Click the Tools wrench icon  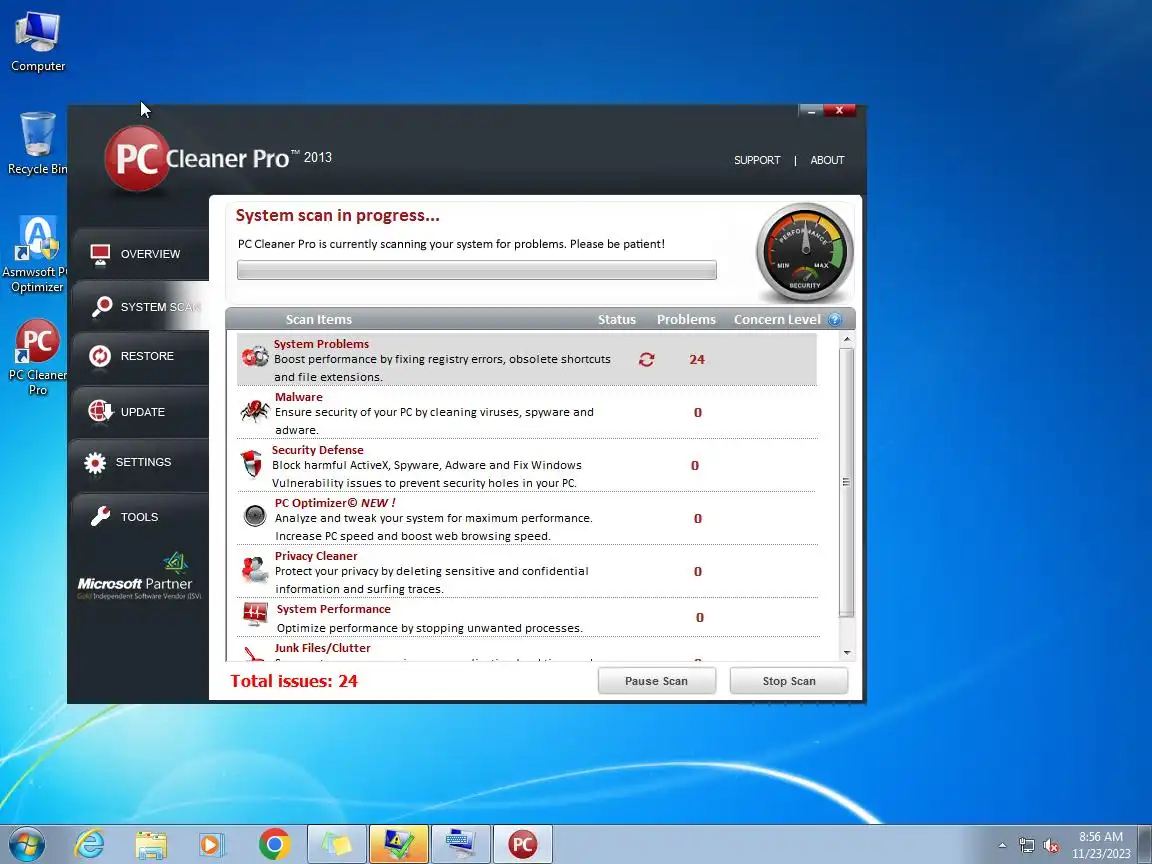tap(101, 516)
